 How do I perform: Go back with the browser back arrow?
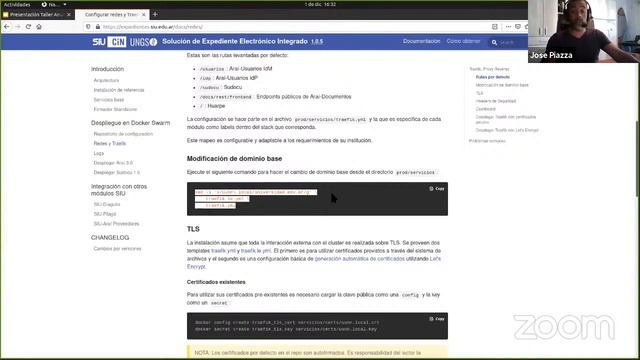[x=7, y=27]
